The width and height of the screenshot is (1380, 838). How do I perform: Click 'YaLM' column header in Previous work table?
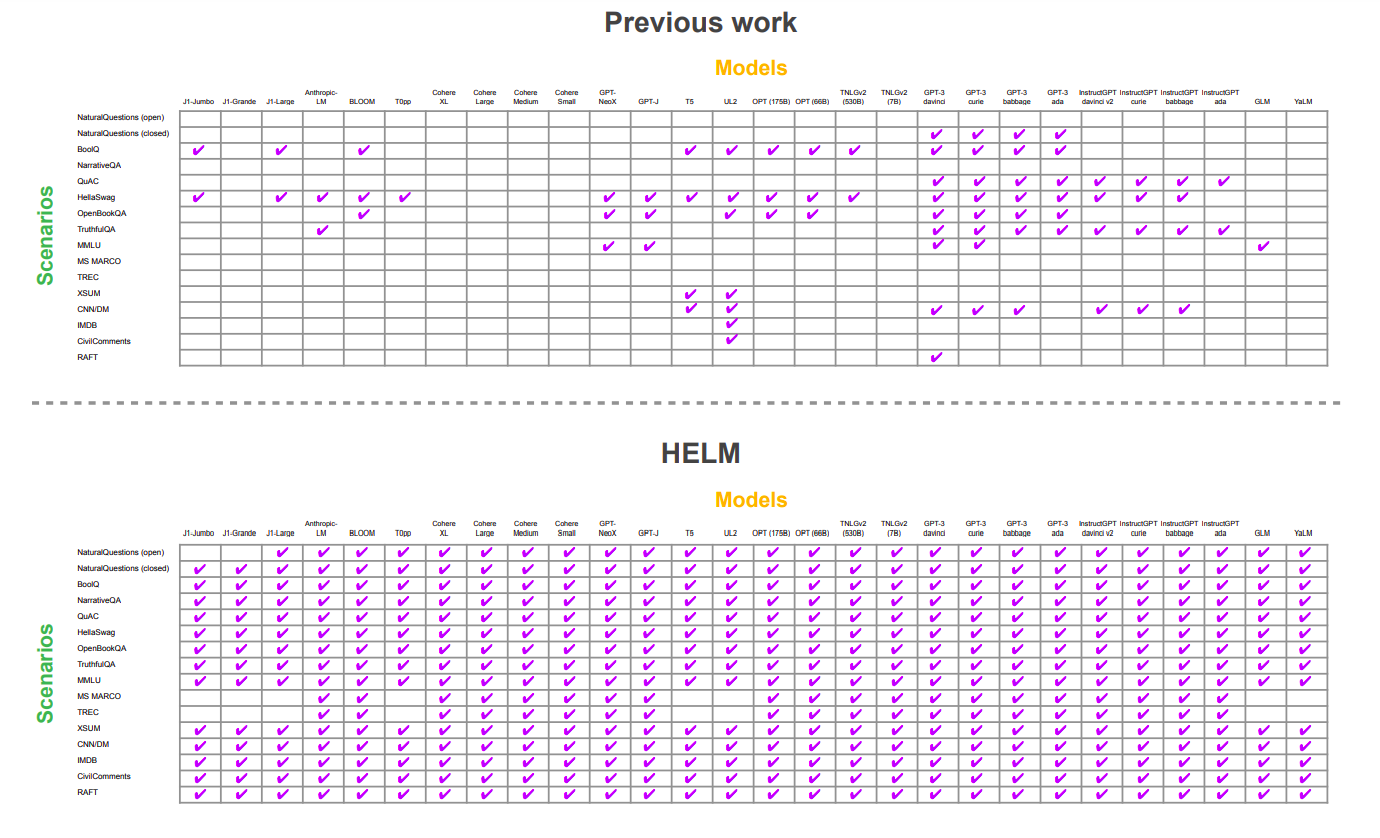(x=1303, y=101)
